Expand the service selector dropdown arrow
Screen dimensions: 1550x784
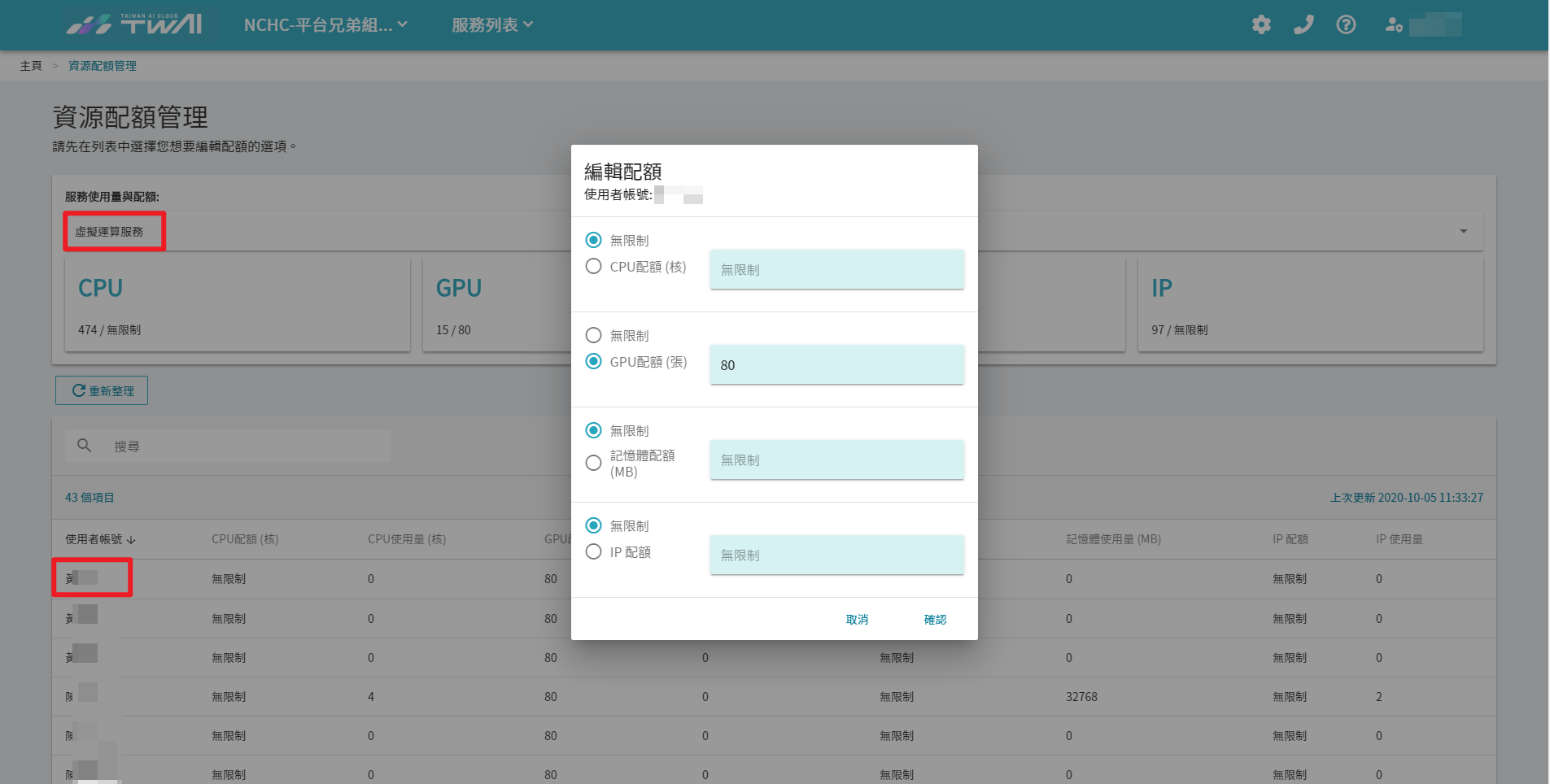pyautogui.click(x=1463, y=232)
